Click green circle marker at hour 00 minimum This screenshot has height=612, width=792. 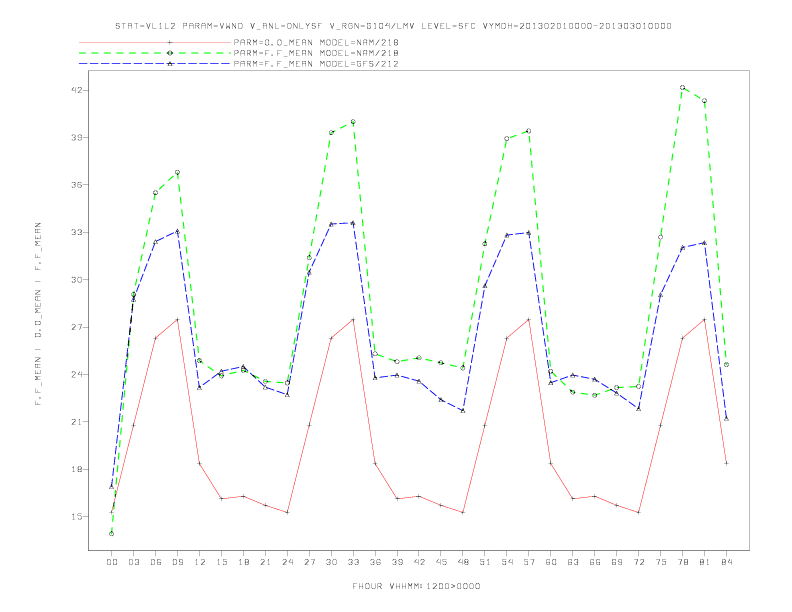tap(112, 534)
